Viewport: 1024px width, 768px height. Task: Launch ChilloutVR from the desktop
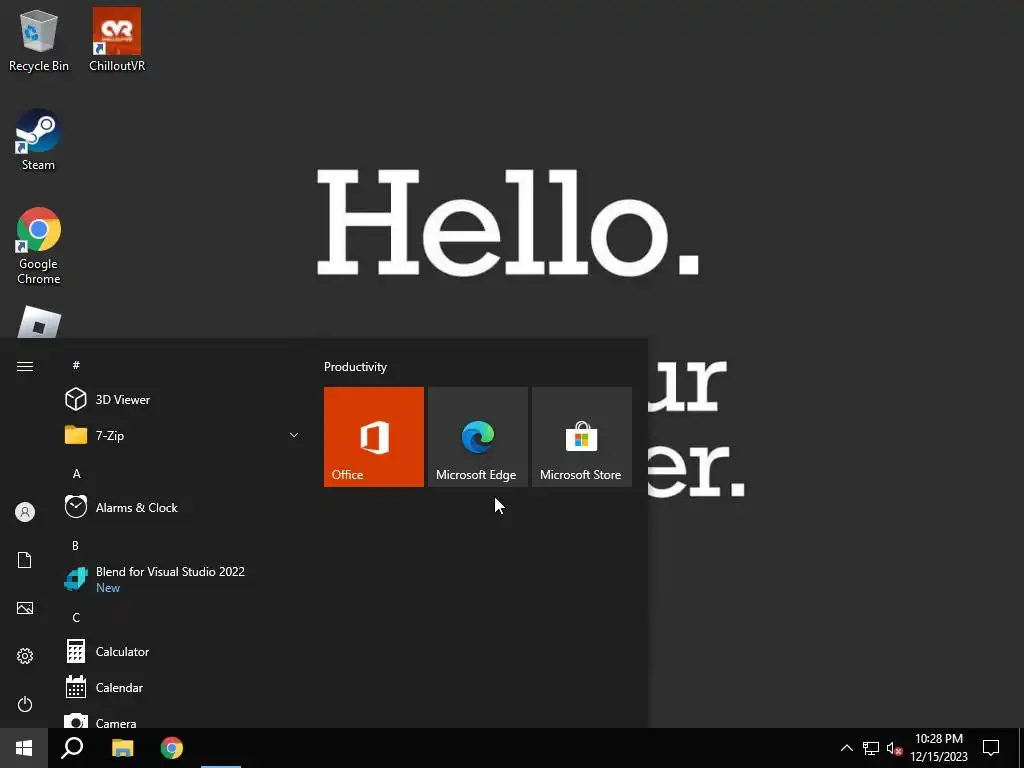(x=117, y=40)
